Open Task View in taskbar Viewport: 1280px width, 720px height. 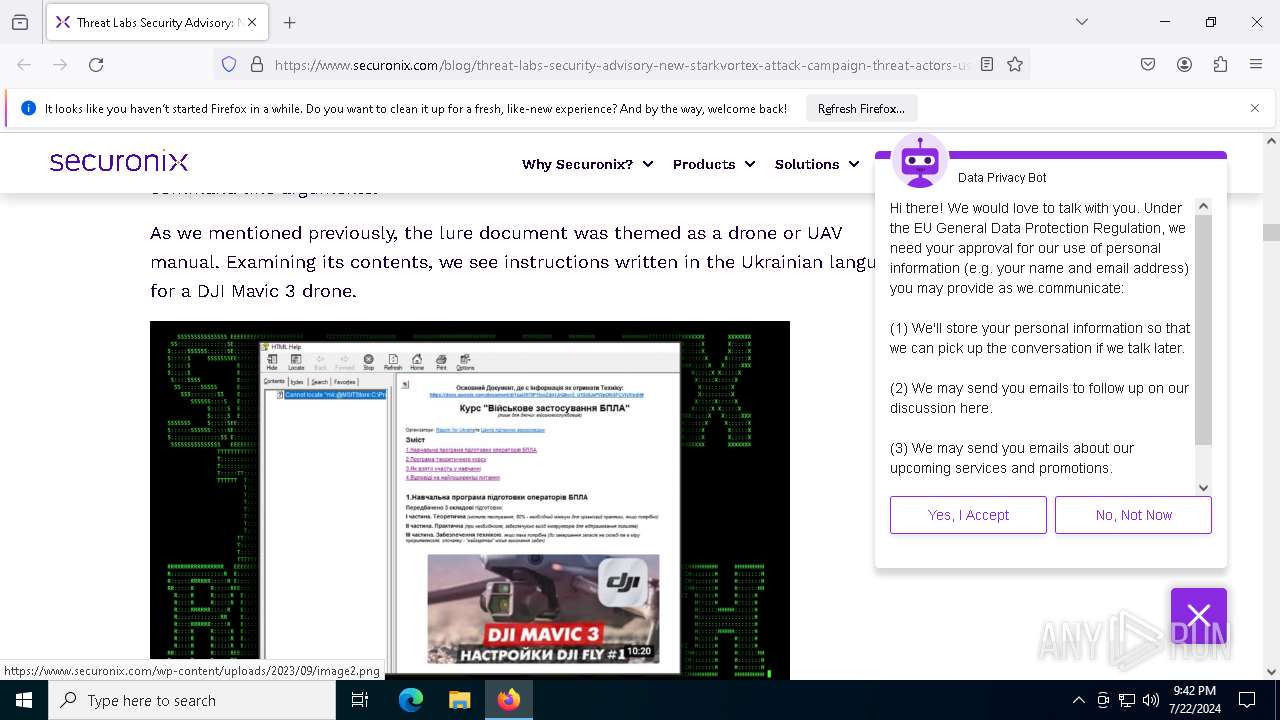coord(360,700)
